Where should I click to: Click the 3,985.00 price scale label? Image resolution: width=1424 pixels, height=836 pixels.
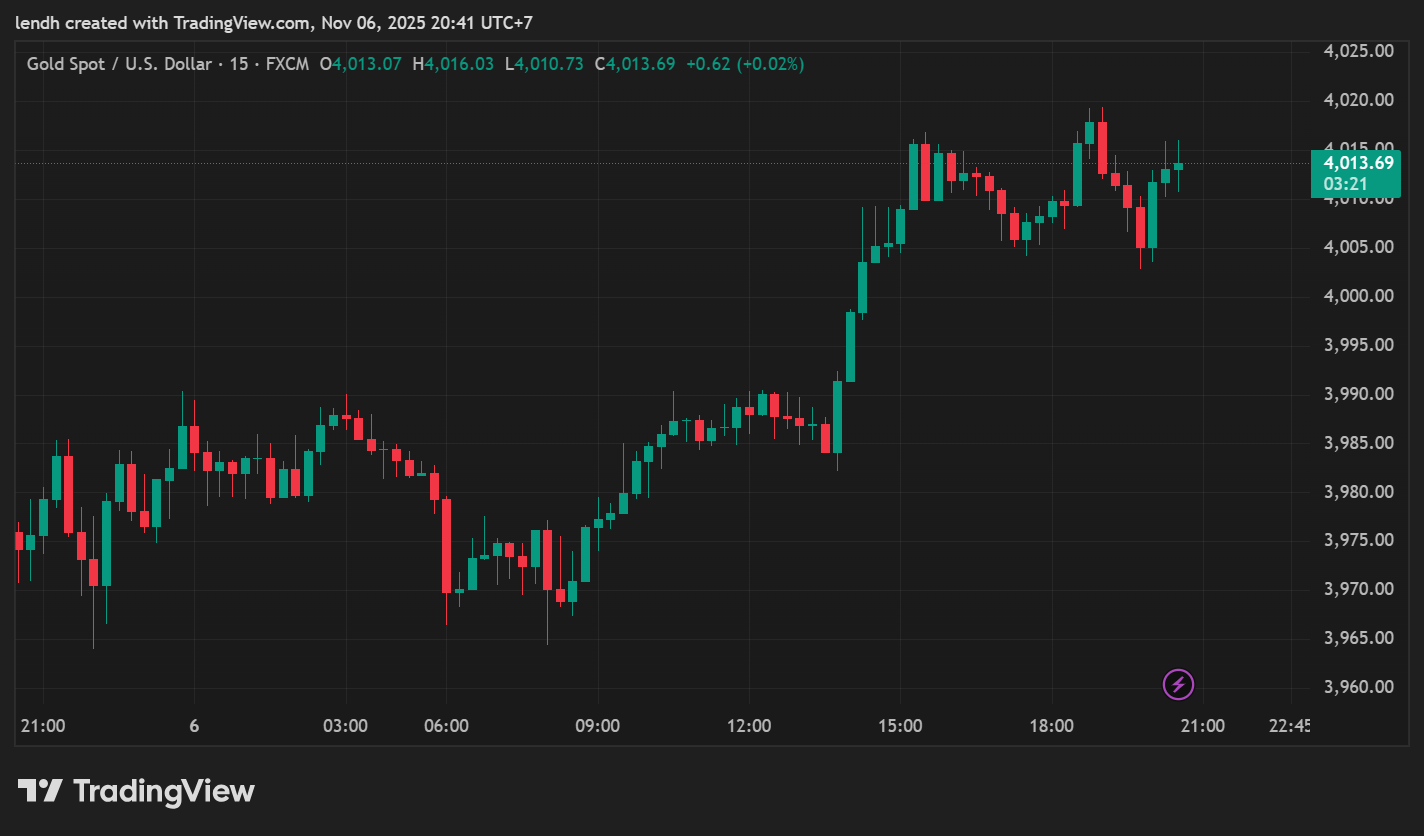[x=1358, y=443]
